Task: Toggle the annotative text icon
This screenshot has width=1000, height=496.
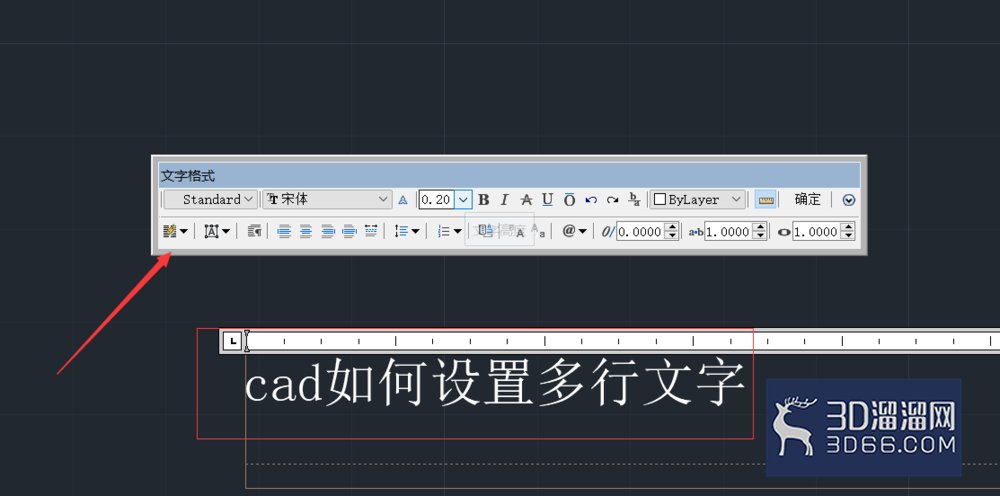Action: point(403,200)
